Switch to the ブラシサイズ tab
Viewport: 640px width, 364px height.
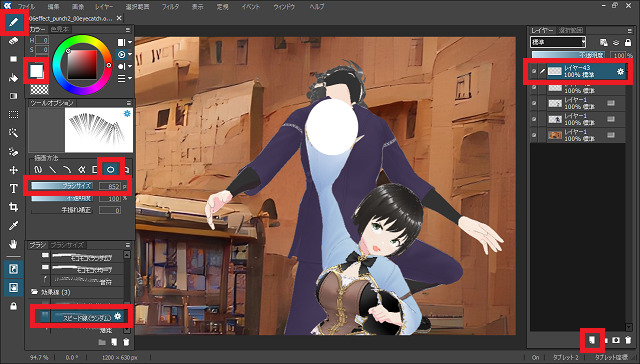[68, 245]
